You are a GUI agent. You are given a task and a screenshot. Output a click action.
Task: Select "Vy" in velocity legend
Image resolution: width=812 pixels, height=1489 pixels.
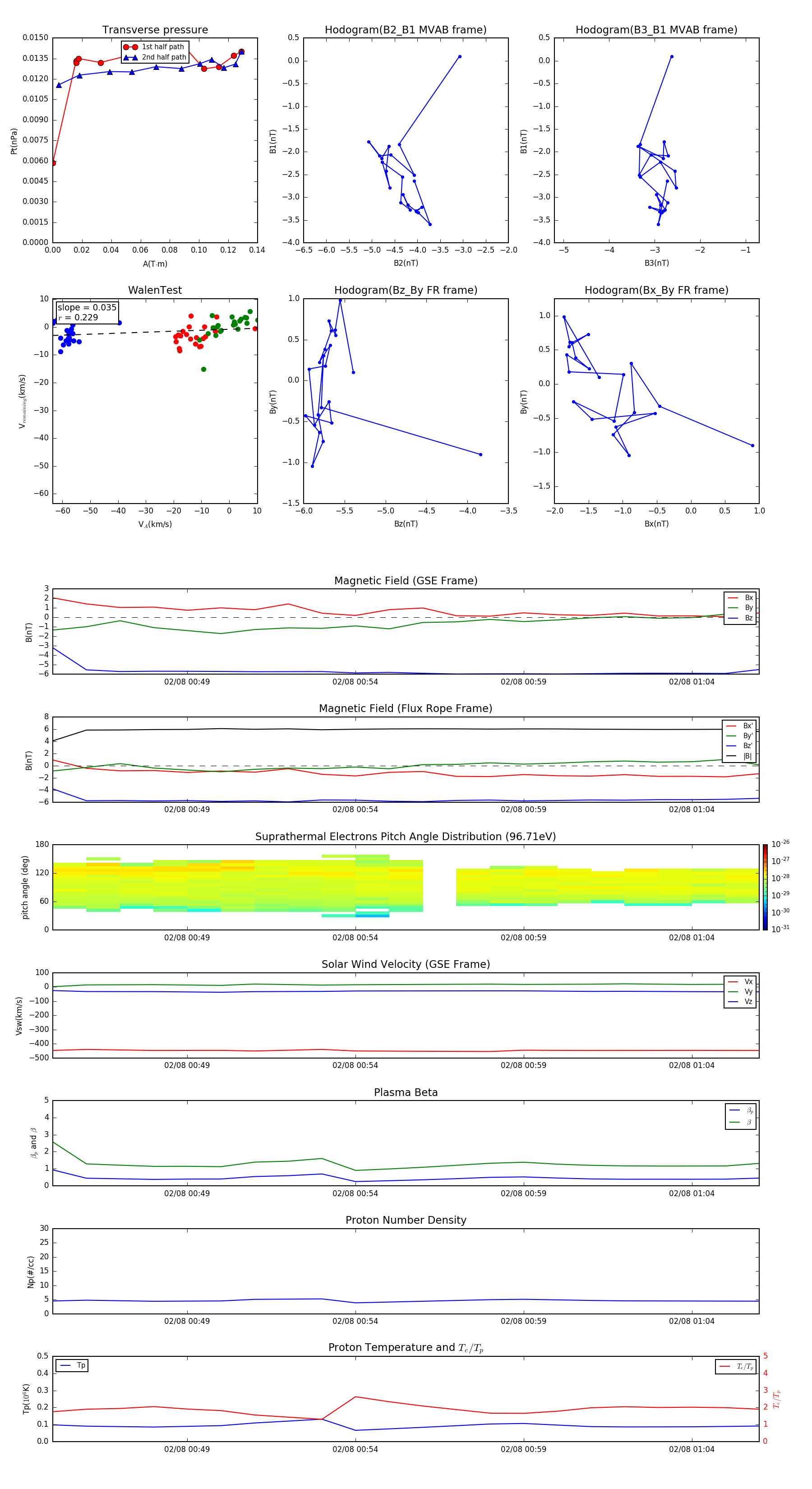coord(740,991)
